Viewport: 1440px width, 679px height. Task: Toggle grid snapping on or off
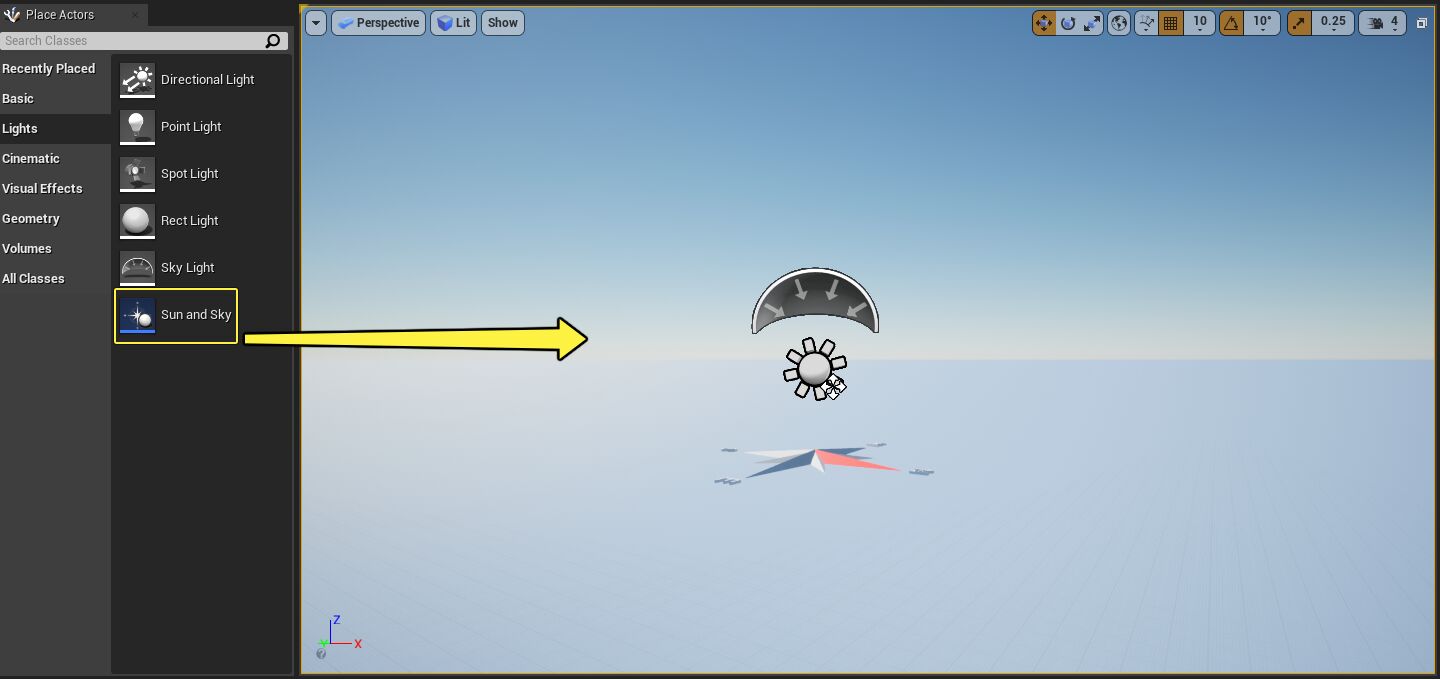point(1171,22)
